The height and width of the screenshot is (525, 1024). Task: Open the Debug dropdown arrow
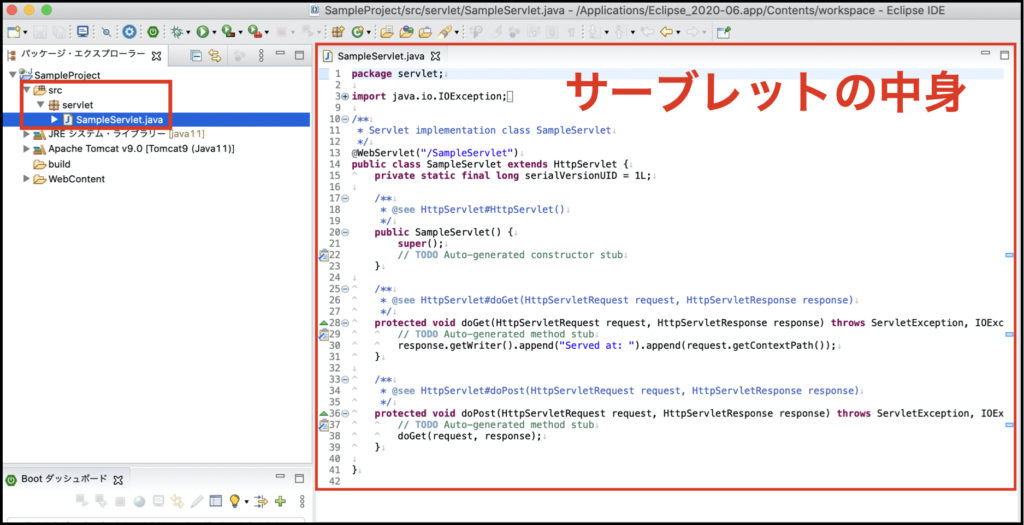click(x=187, y=32)
